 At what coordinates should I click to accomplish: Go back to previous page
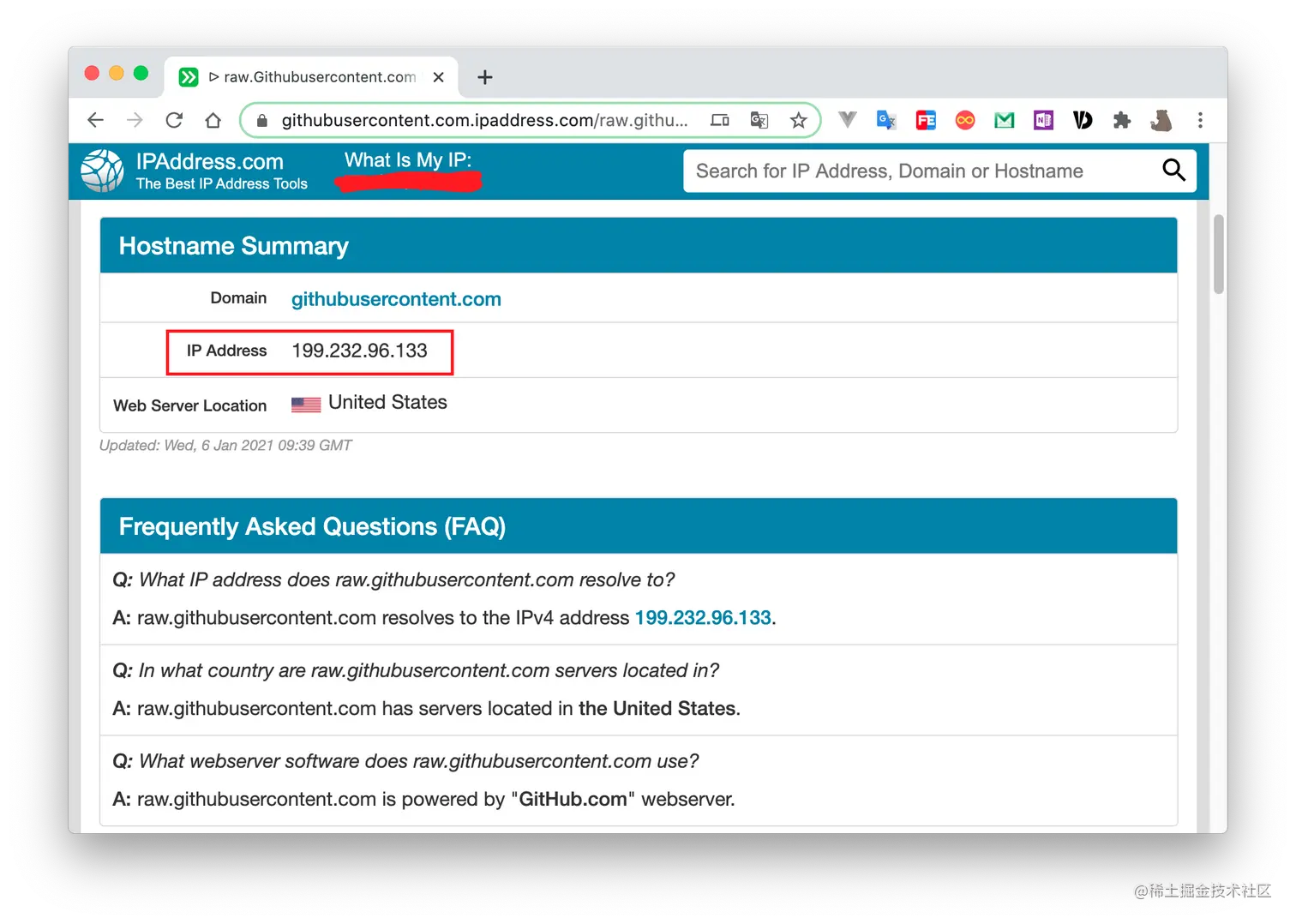[x=95, y=120]
